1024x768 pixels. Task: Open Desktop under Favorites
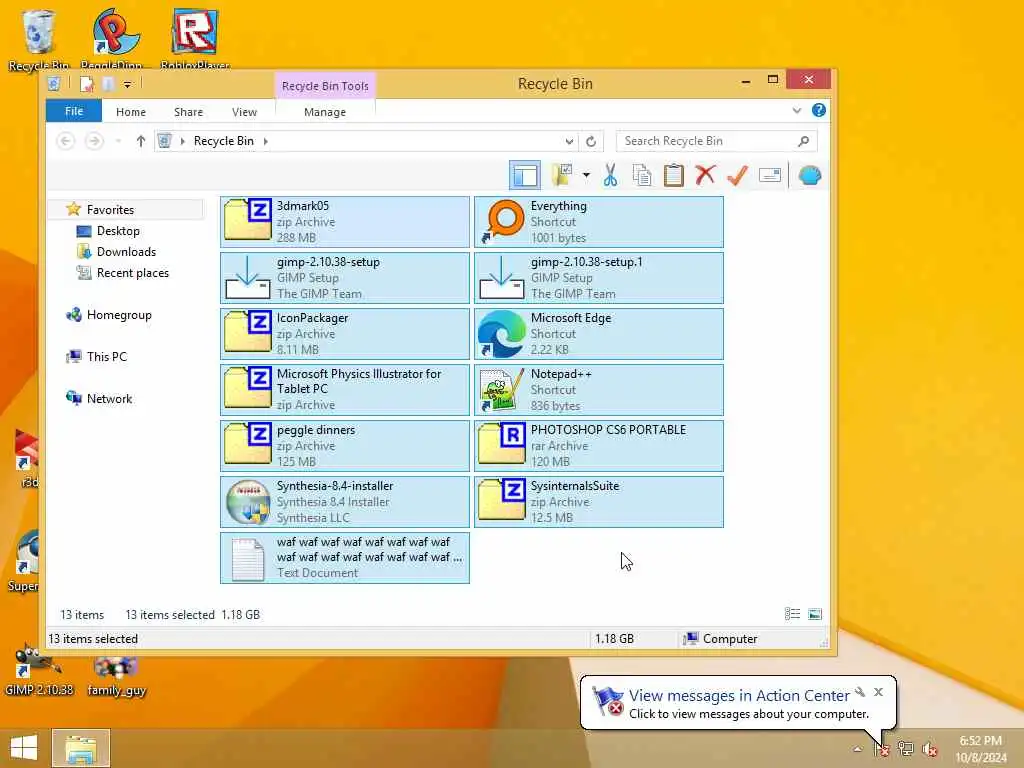[x=118, y=231]
